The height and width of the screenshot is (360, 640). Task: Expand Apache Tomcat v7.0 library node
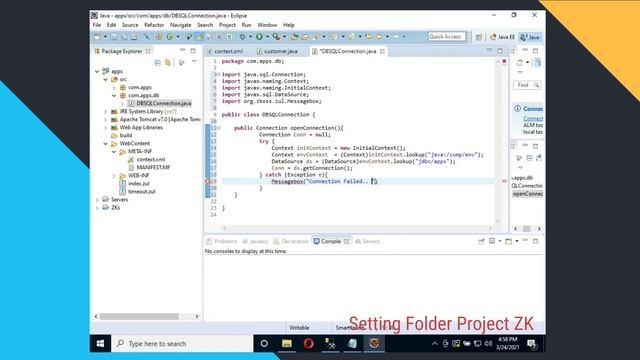tap(106, 120)
